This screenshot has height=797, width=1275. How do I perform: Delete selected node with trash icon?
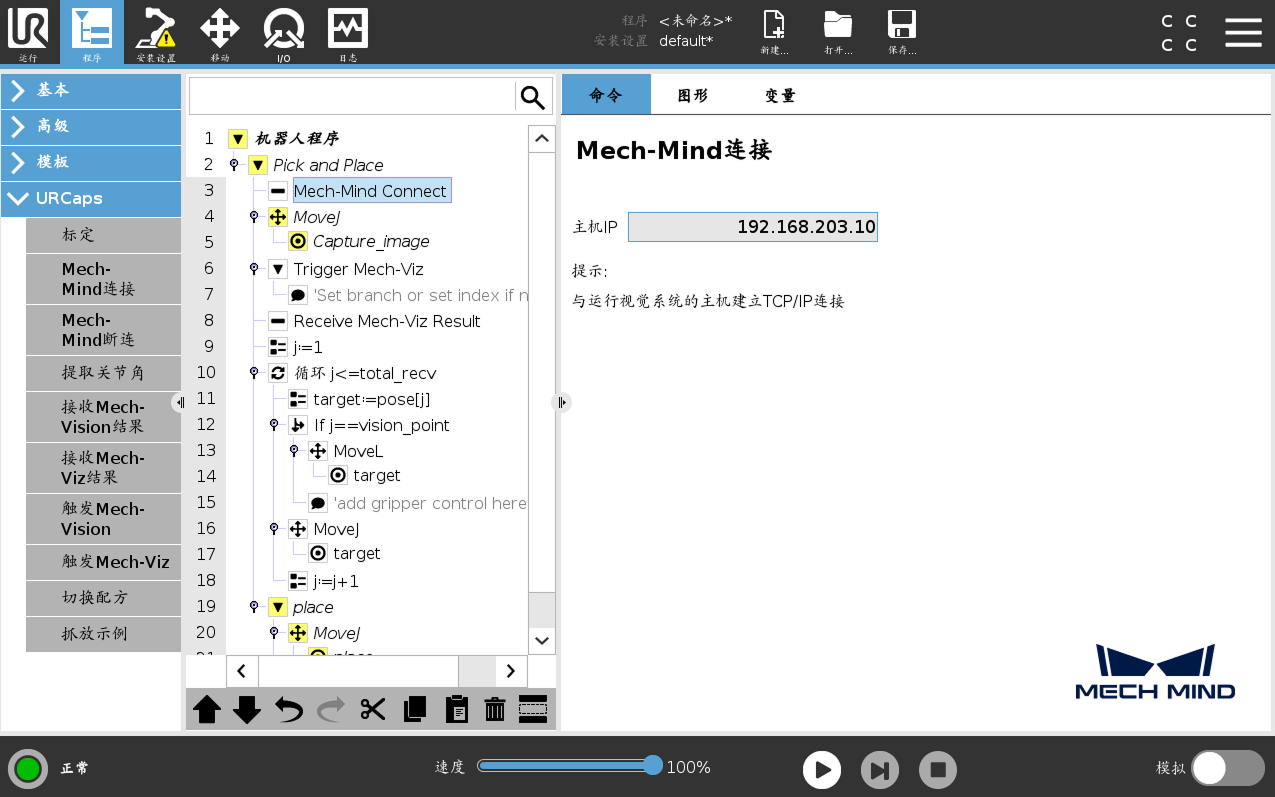[495, 709]
